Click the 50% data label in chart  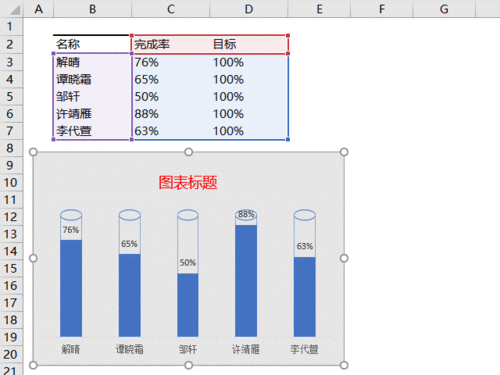coord(188,263)
